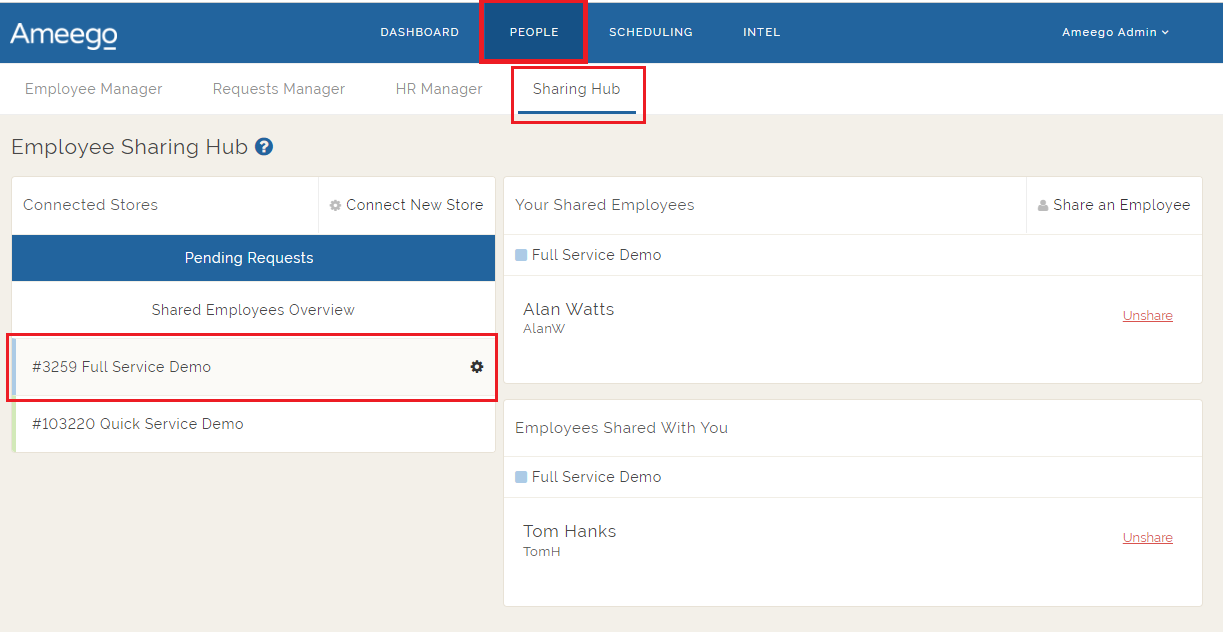Expand the Pending Requests section
The image size is (1223, 632).
249,258
